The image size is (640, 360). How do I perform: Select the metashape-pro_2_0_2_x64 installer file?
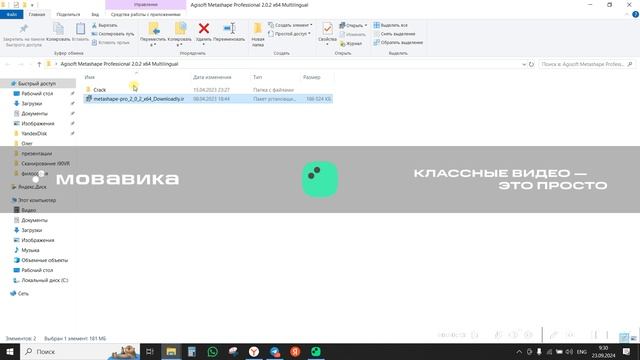pyautogui.click(x=208, y=99)
